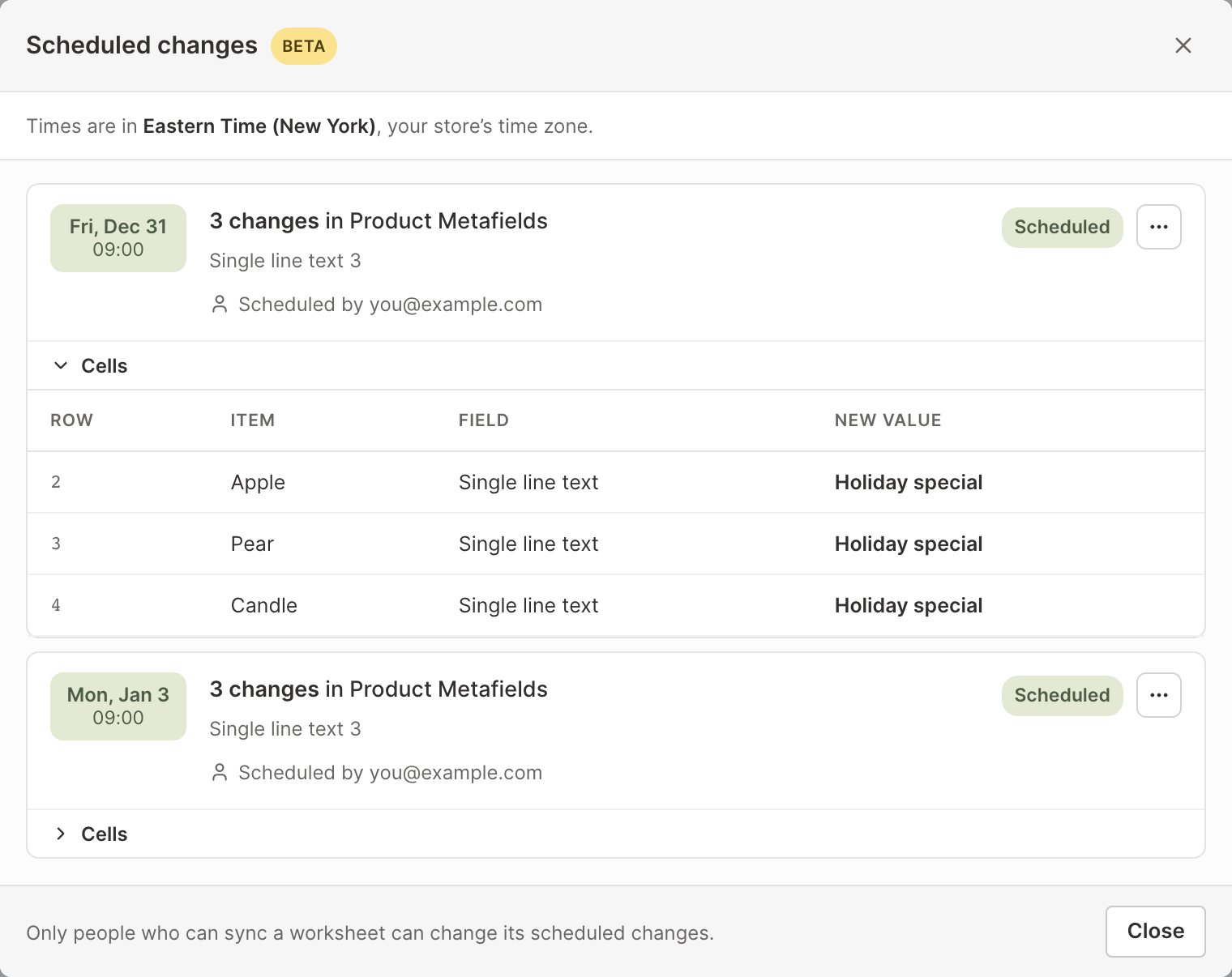
Task: Click row number 3 in the cells table
Action: 56,544
